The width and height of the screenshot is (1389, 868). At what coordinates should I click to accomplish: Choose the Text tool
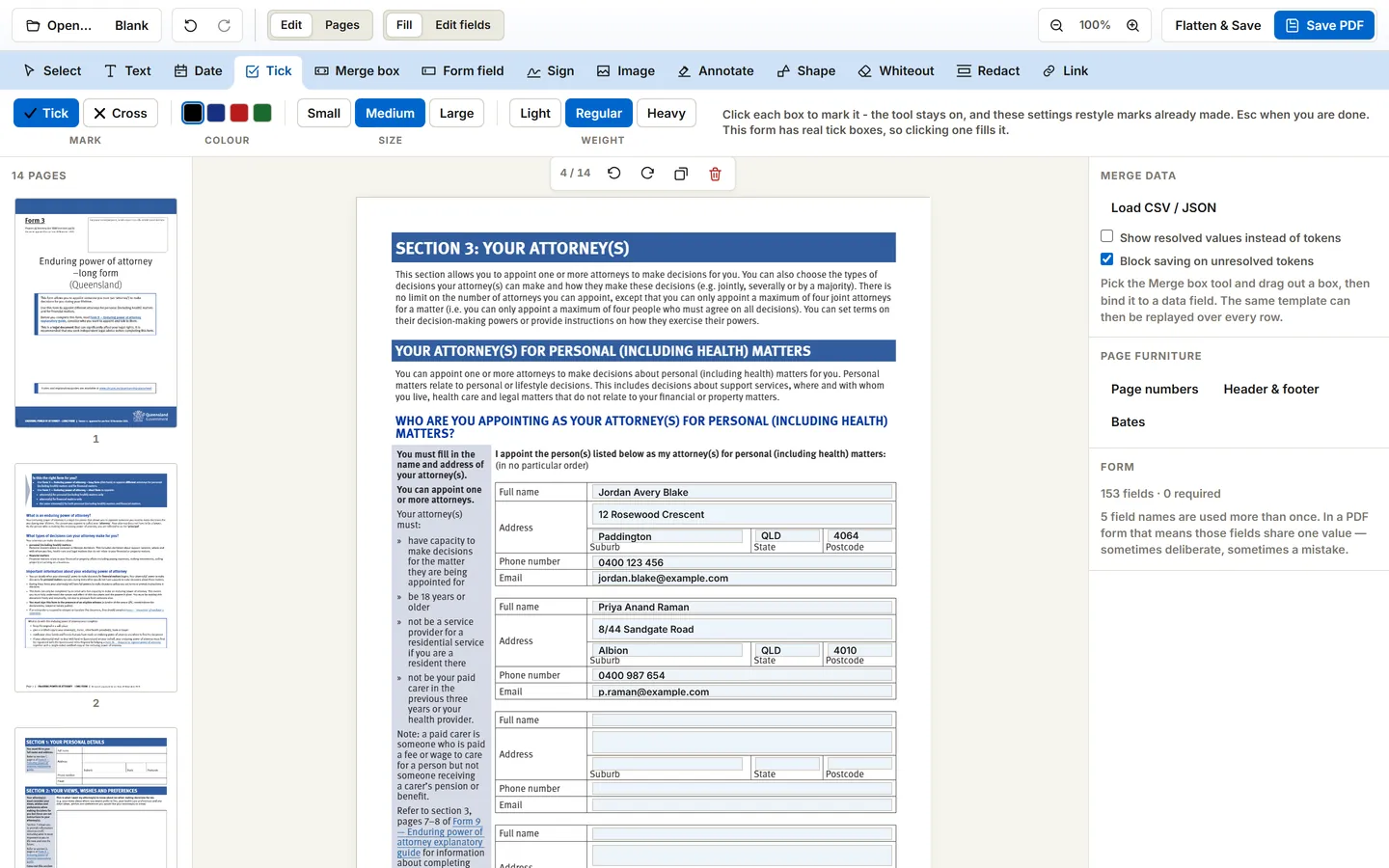[127, 70]
